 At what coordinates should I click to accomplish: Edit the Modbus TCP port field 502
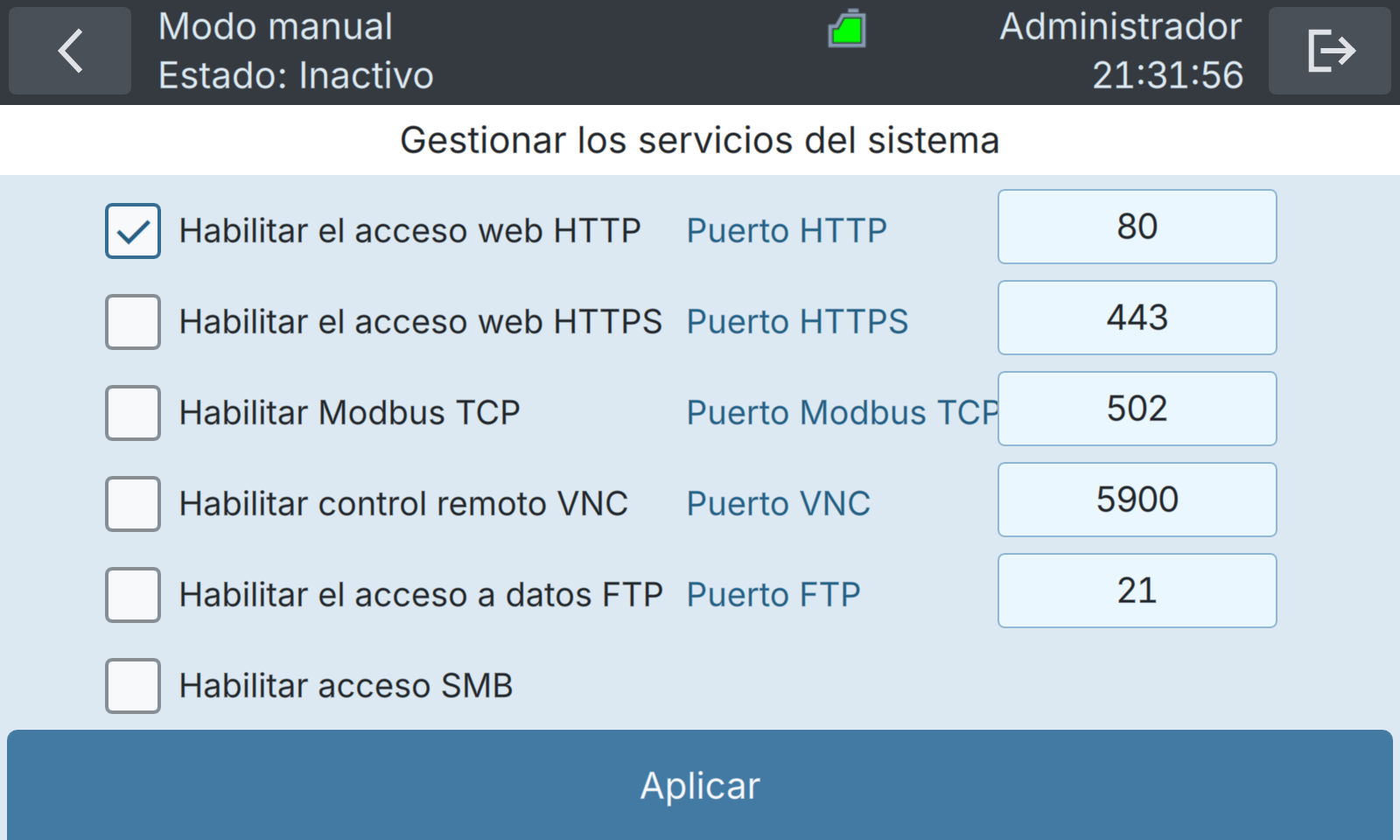click(x=1137, y=409)
